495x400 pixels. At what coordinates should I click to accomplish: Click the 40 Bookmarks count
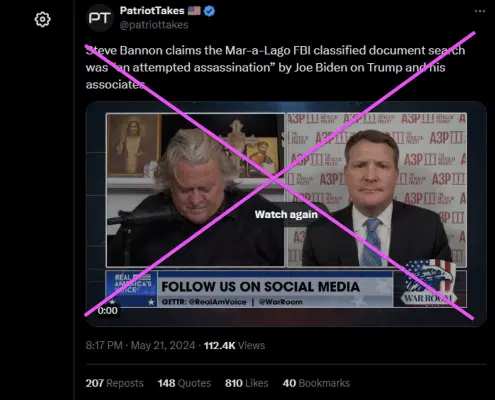click(x=316, y=383)
